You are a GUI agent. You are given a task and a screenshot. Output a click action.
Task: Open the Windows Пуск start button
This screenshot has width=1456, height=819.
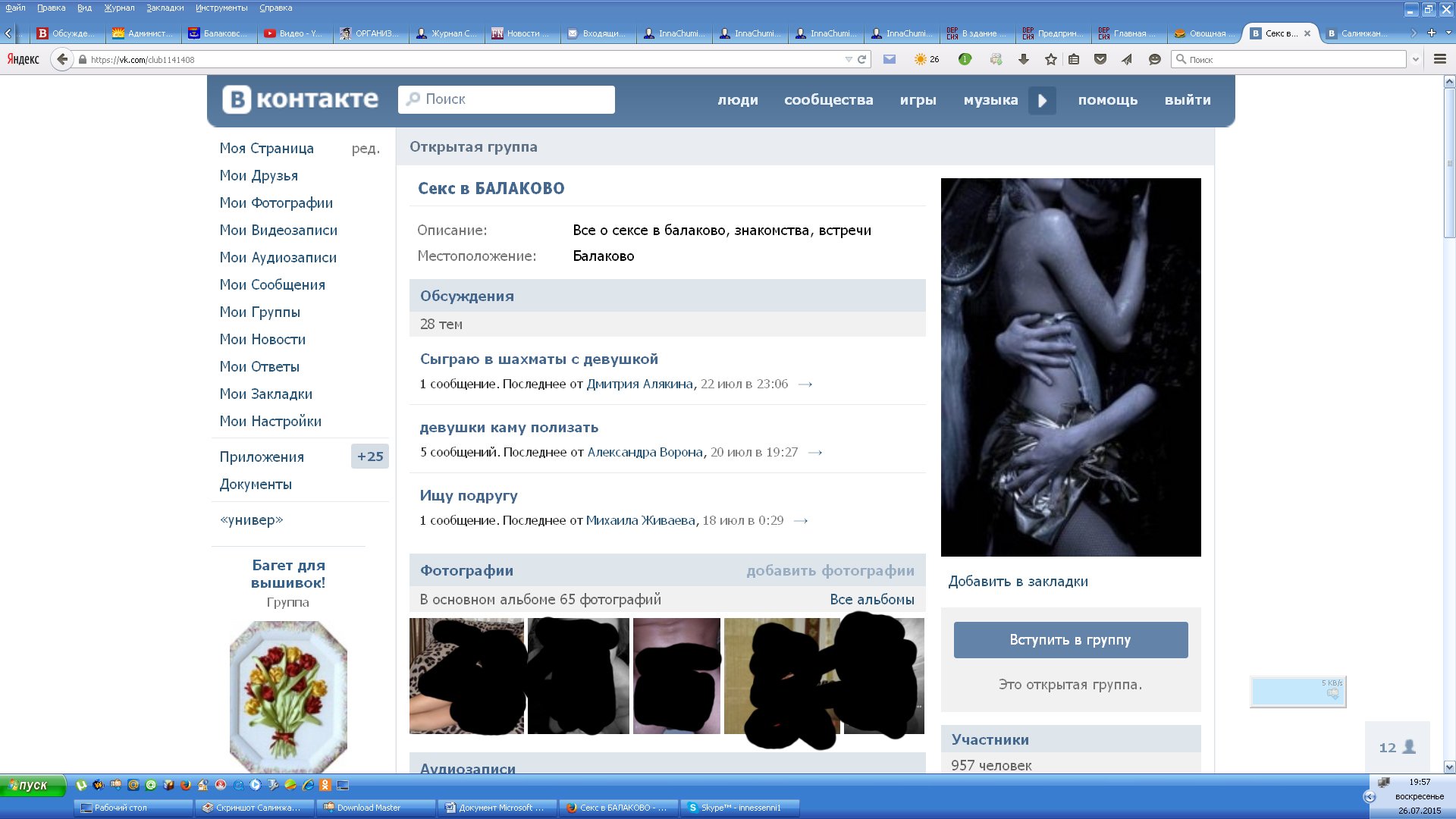pyautogui.click(x=32, y=785)
